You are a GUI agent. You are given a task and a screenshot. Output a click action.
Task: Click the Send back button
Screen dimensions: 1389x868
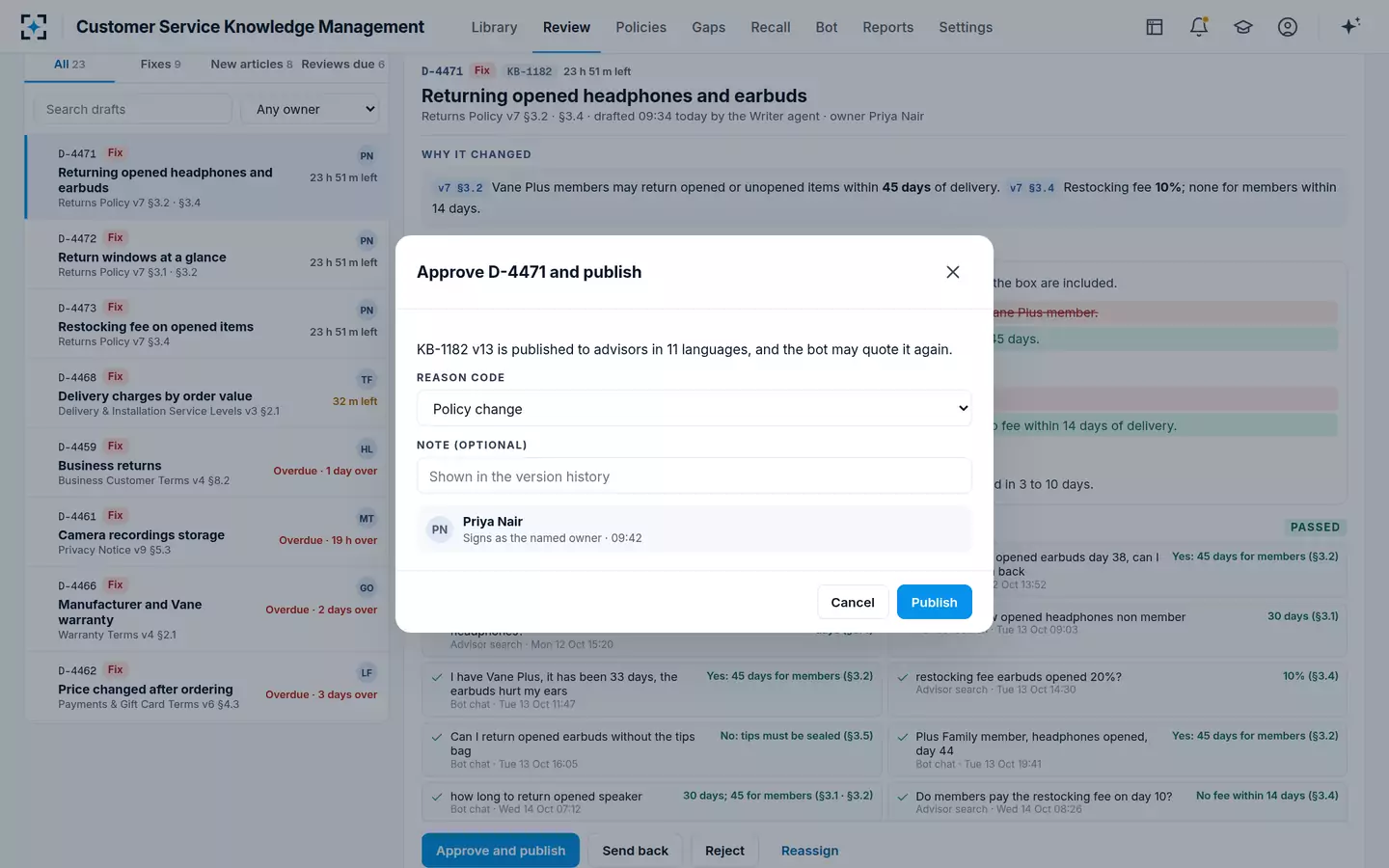[x=636, y=851]
